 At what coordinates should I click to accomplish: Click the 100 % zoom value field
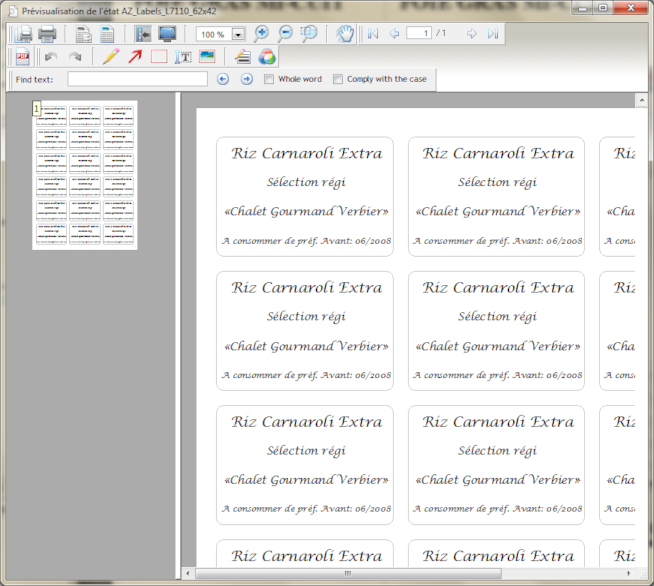pyautogui.click(x=214, y=34)
